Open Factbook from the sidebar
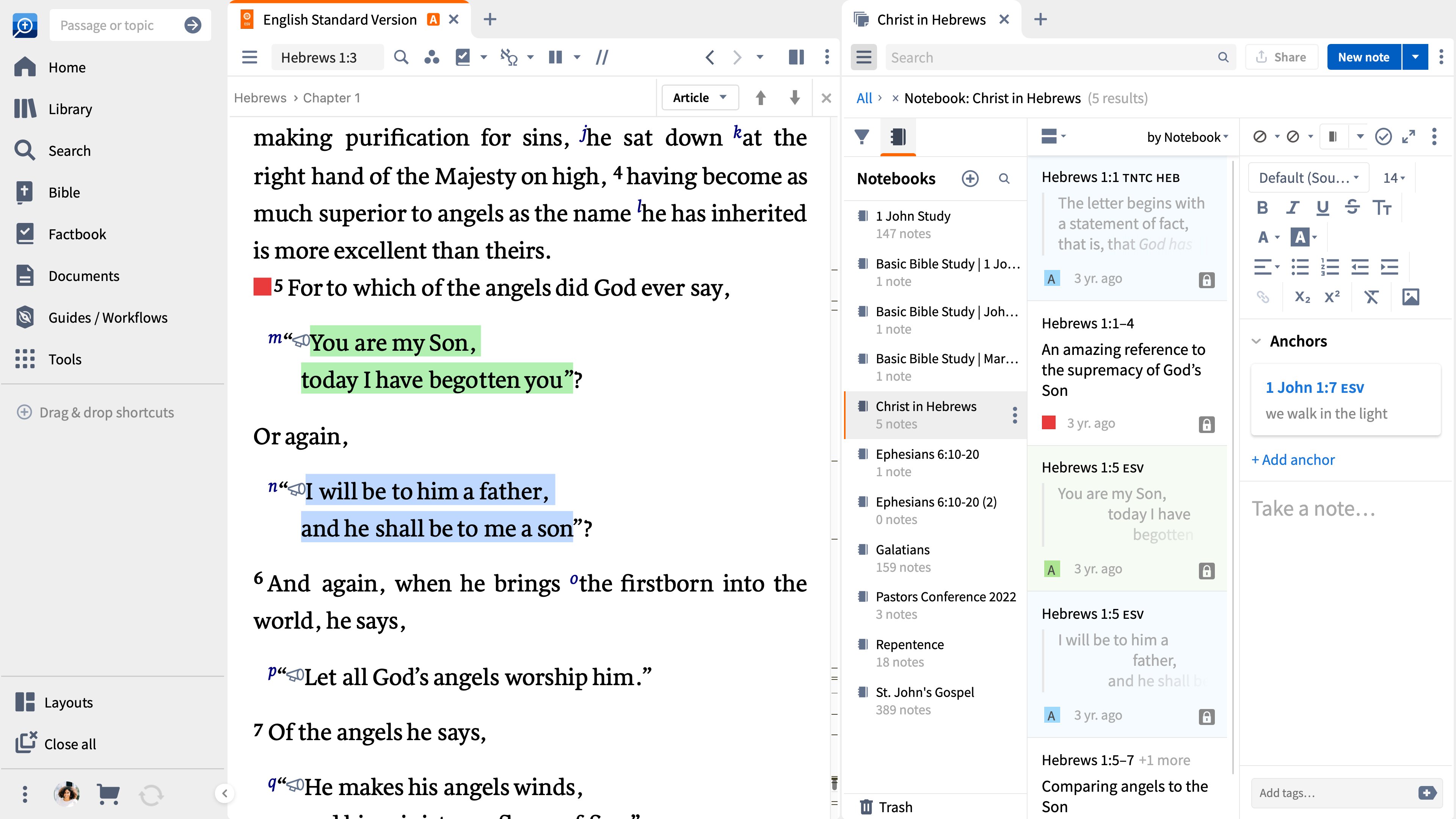 click(x=61, y=234)
